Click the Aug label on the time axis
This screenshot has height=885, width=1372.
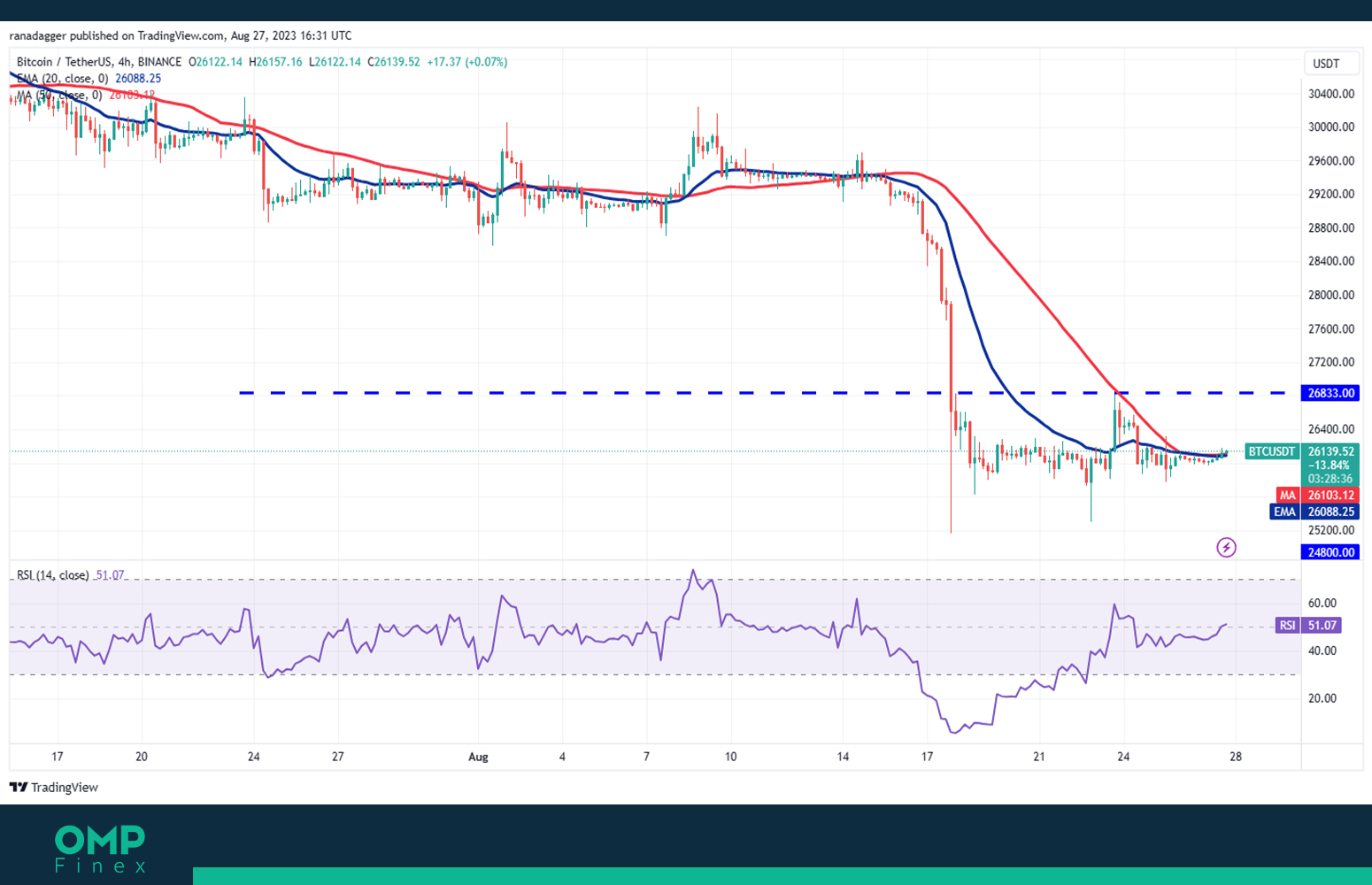point(478,757)
